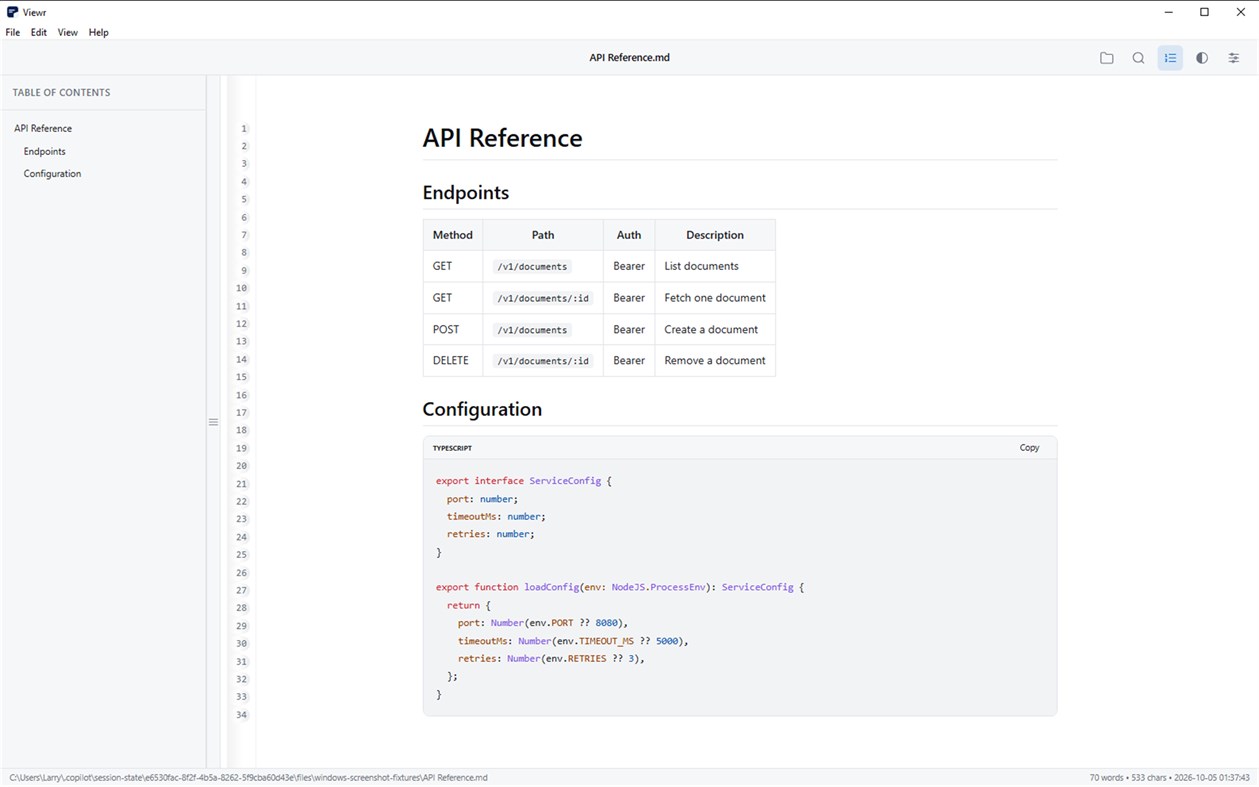
Task: Open the File menu
Action: point(13,32)
